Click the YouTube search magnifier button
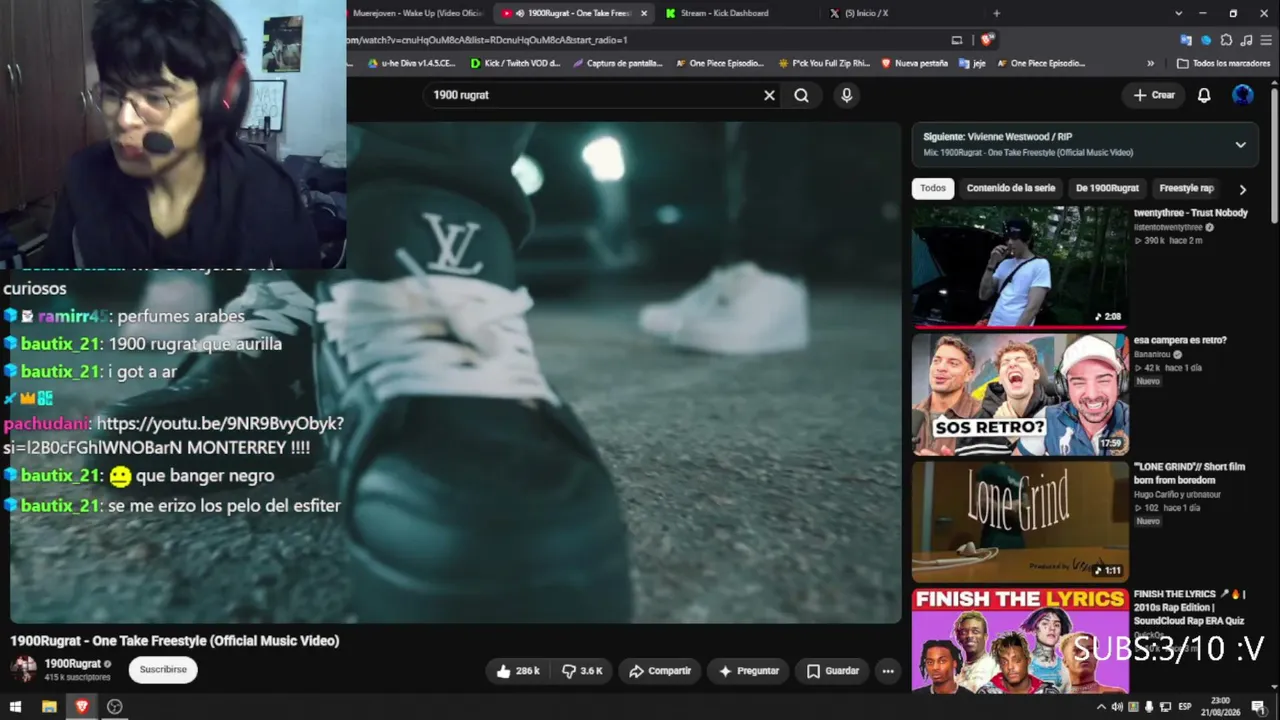Screen dimensions: 1280x720 pyautogui.click(x=801, y=95)
